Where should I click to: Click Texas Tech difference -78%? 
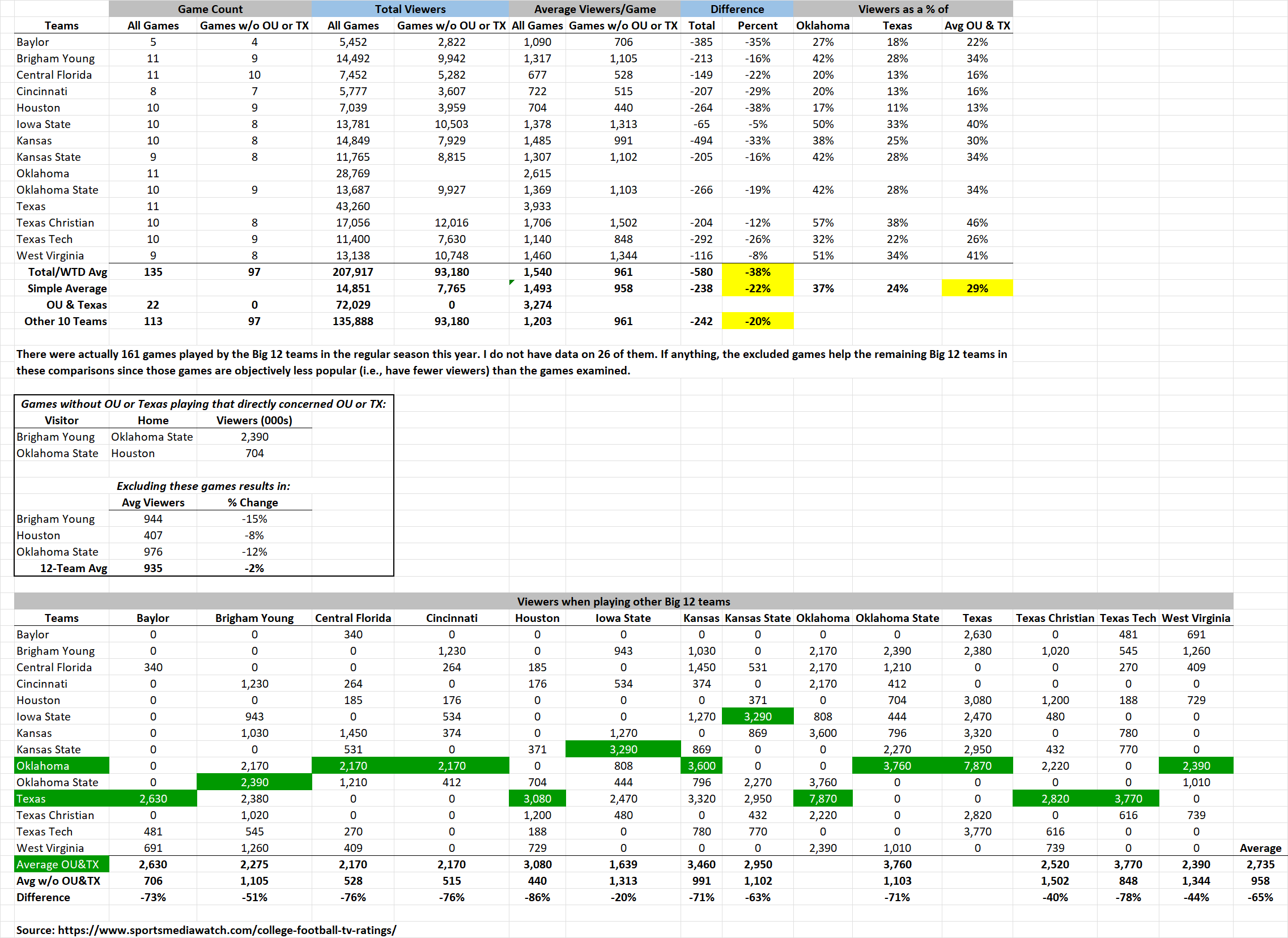(1128, 897)
